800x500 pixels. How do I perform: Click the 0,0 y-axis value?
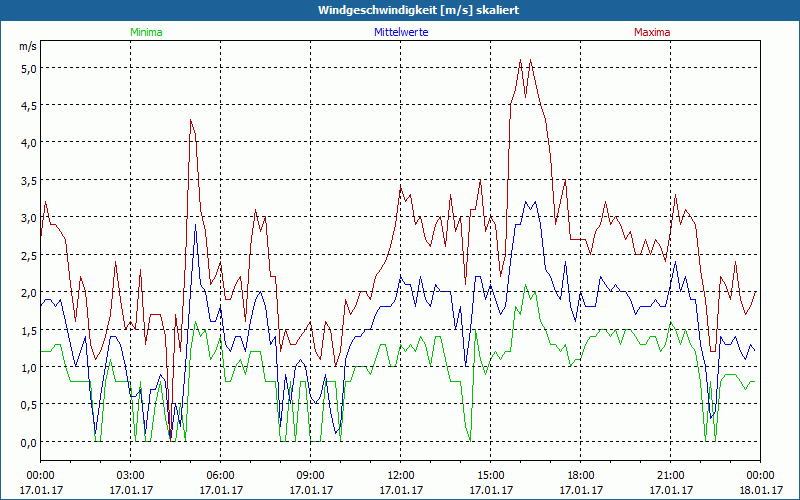point(29,443)
